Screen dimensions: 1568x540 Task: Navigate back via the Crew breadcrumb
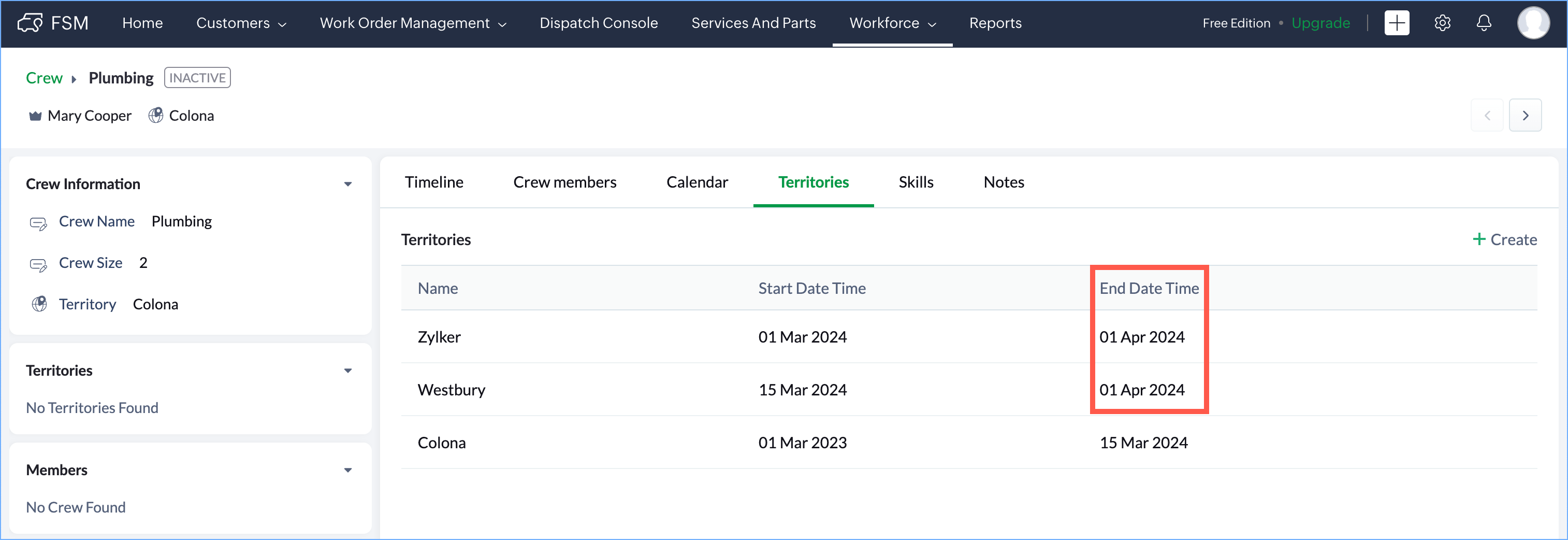(x=44, y=78)
